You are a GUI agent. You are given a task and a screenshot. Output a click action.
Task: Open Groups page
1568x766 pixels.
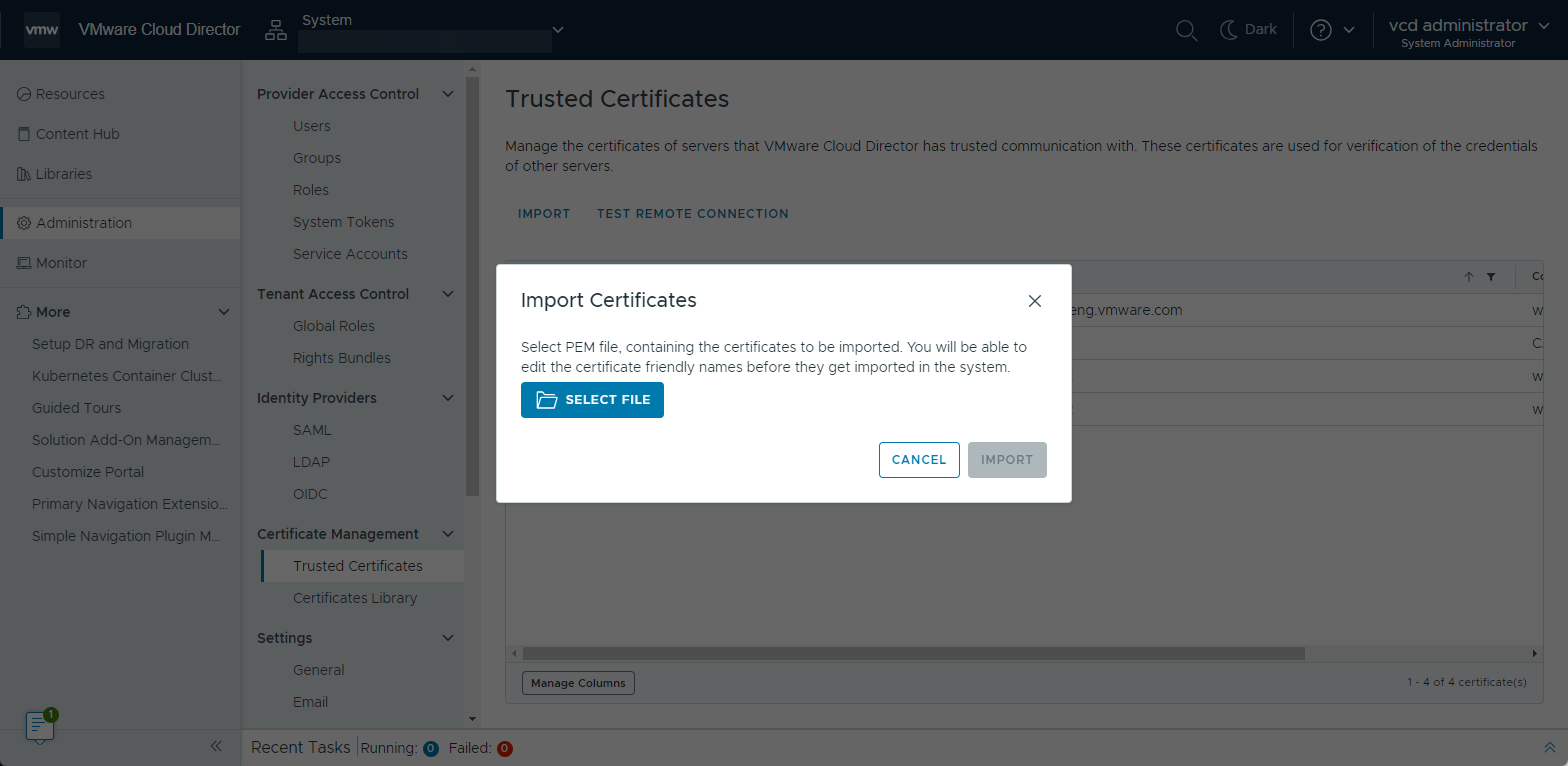[x=317, y=158]
